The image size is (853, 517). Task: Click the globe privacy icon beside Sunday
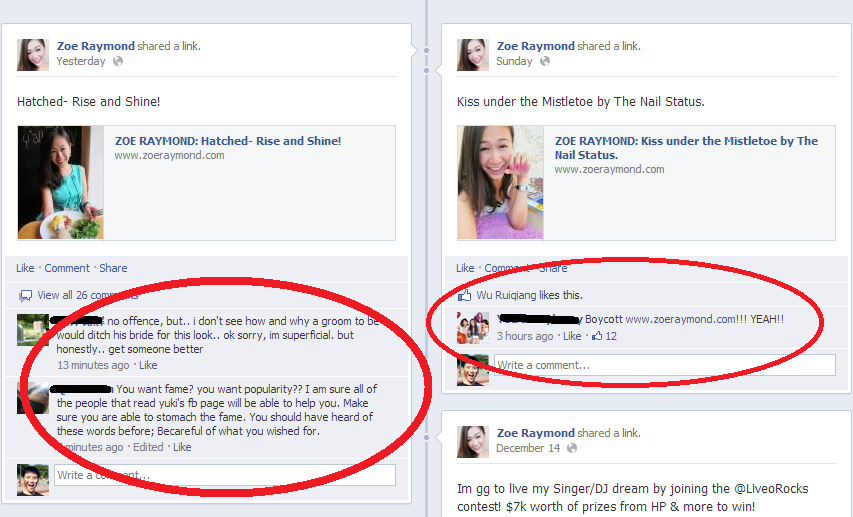tap(545, 61)
